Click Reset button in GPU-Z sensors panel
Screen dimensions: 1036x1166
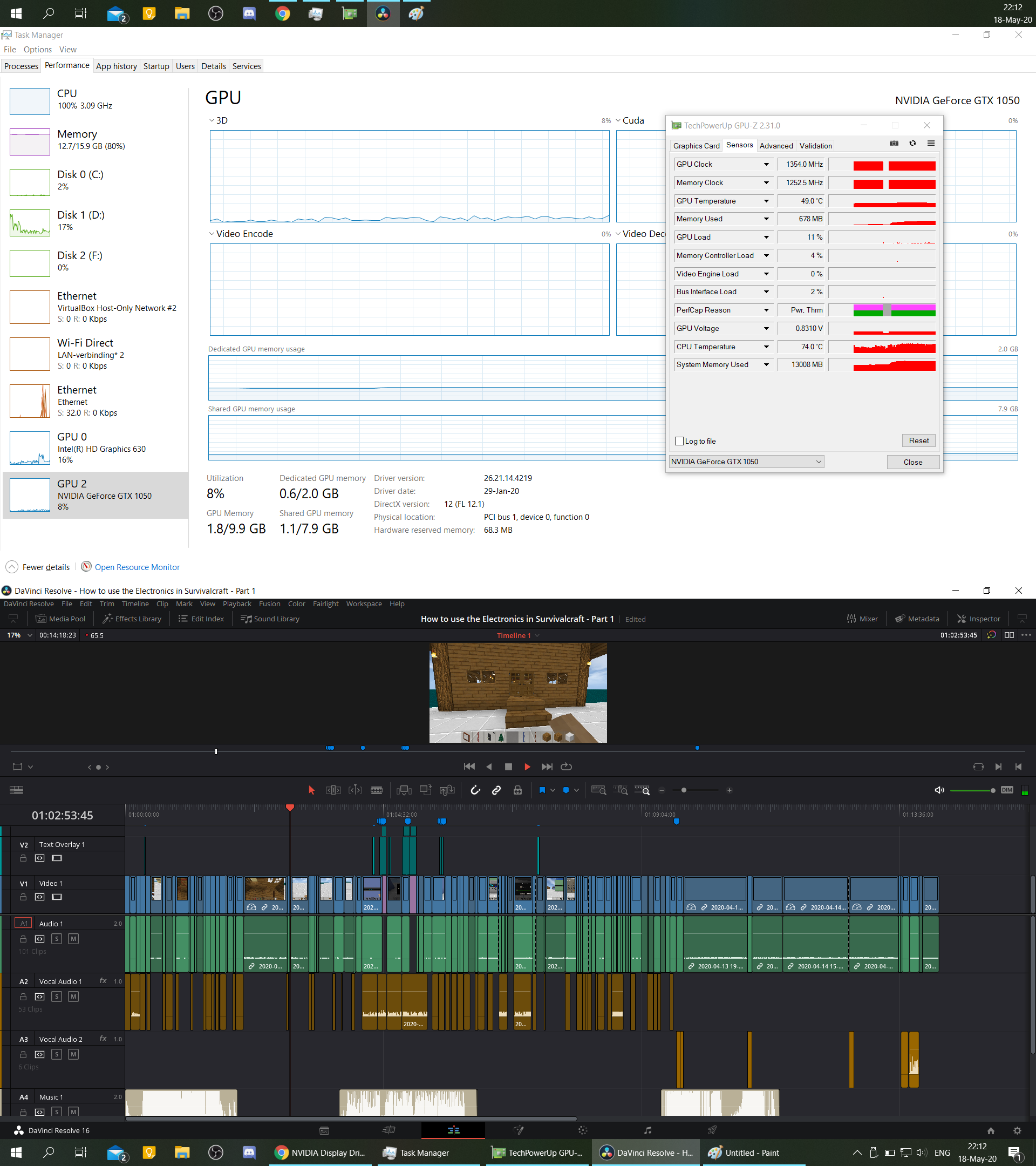pyautogui.click(x=916, y=440)
